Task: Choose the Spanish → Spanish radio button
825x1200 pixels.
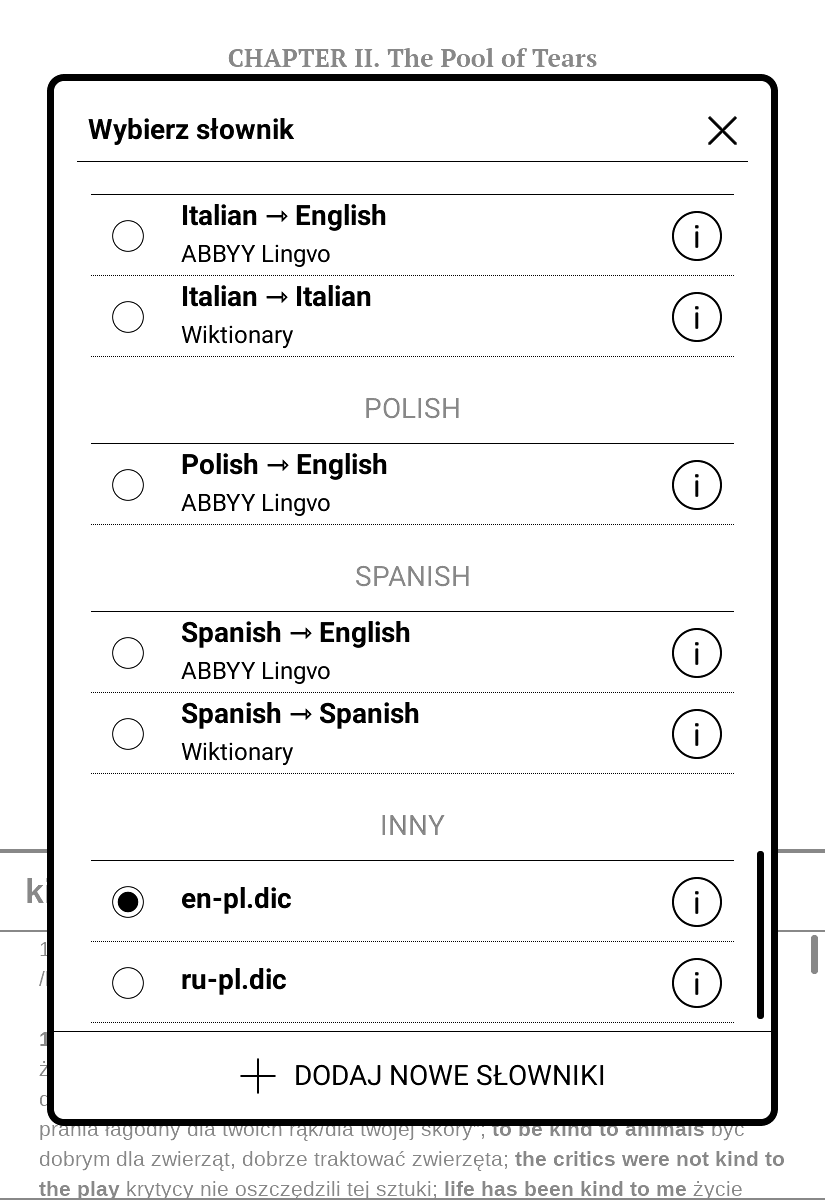Action: coord(128,734)
